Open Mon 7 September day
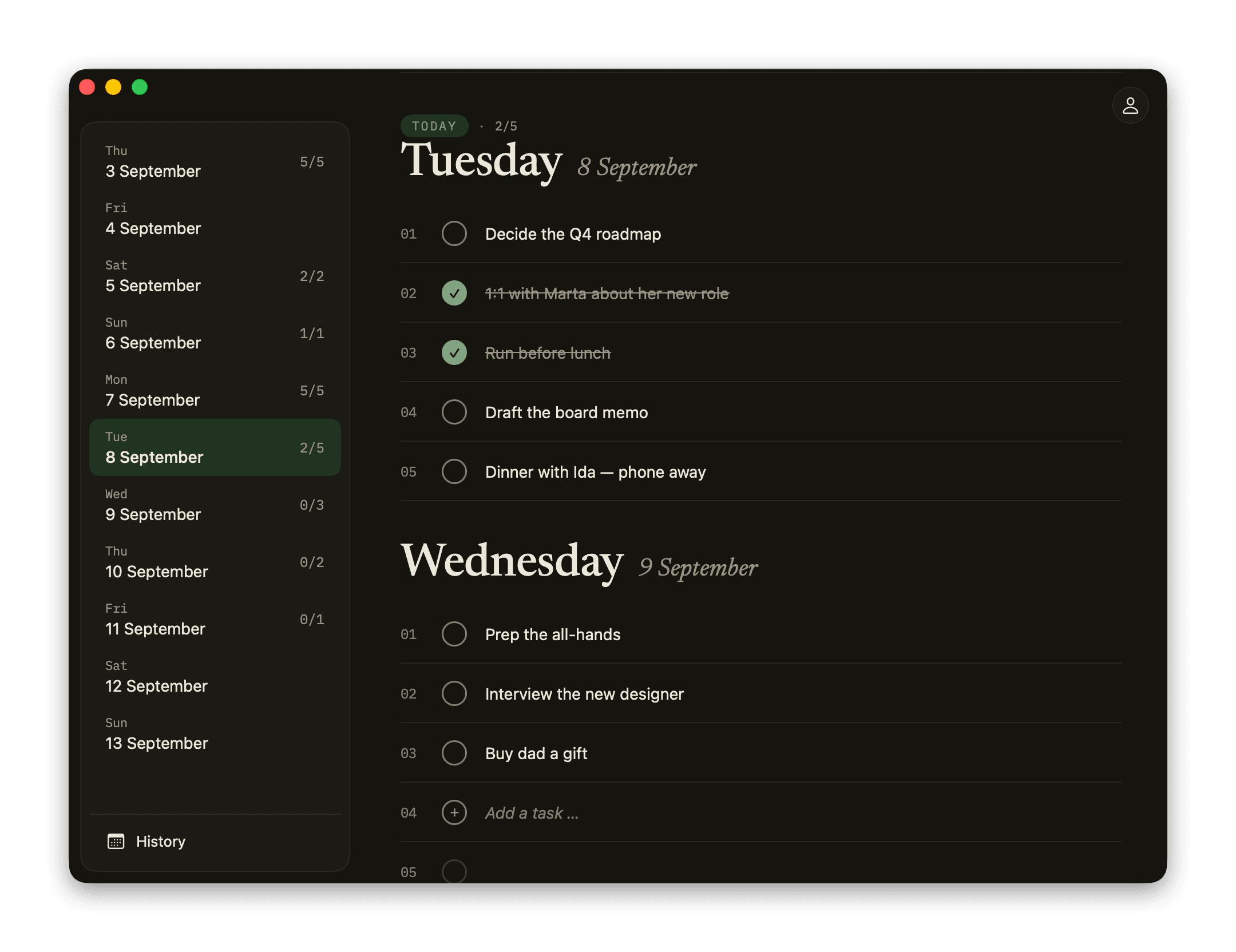Viewport: 1236px width, 952px height. click(215, 390)
